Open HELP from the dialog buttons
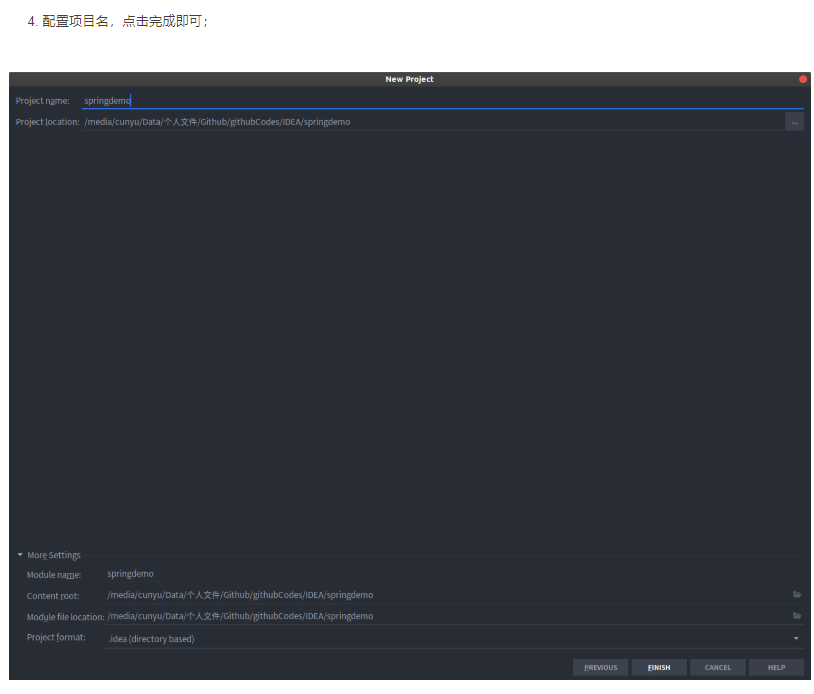The image size is (814, 694). (x=776, y=667)
